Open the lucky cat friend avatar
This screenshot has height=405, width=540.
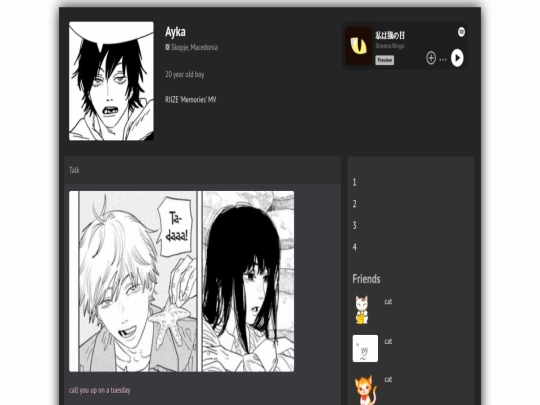[x=362, y=310]
